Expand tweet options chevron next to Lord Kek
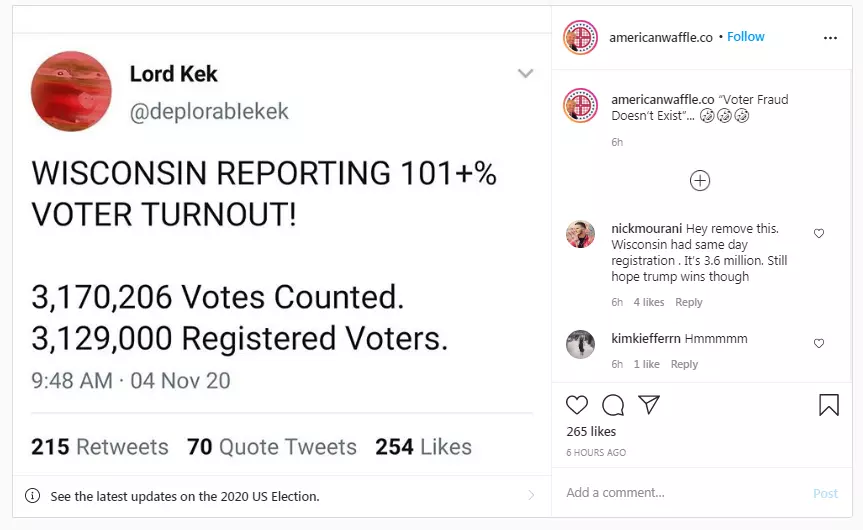 point(526,73)
